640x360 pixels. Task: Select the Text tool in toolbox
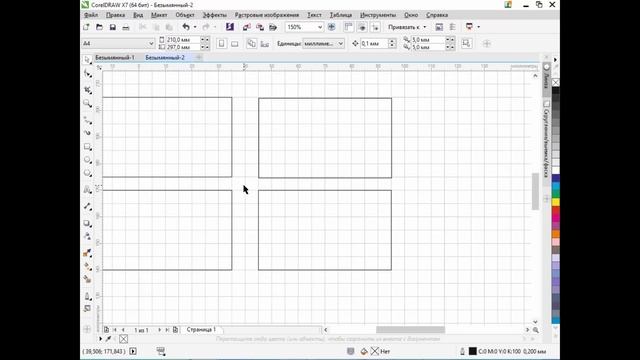click(x=87, y=190)
